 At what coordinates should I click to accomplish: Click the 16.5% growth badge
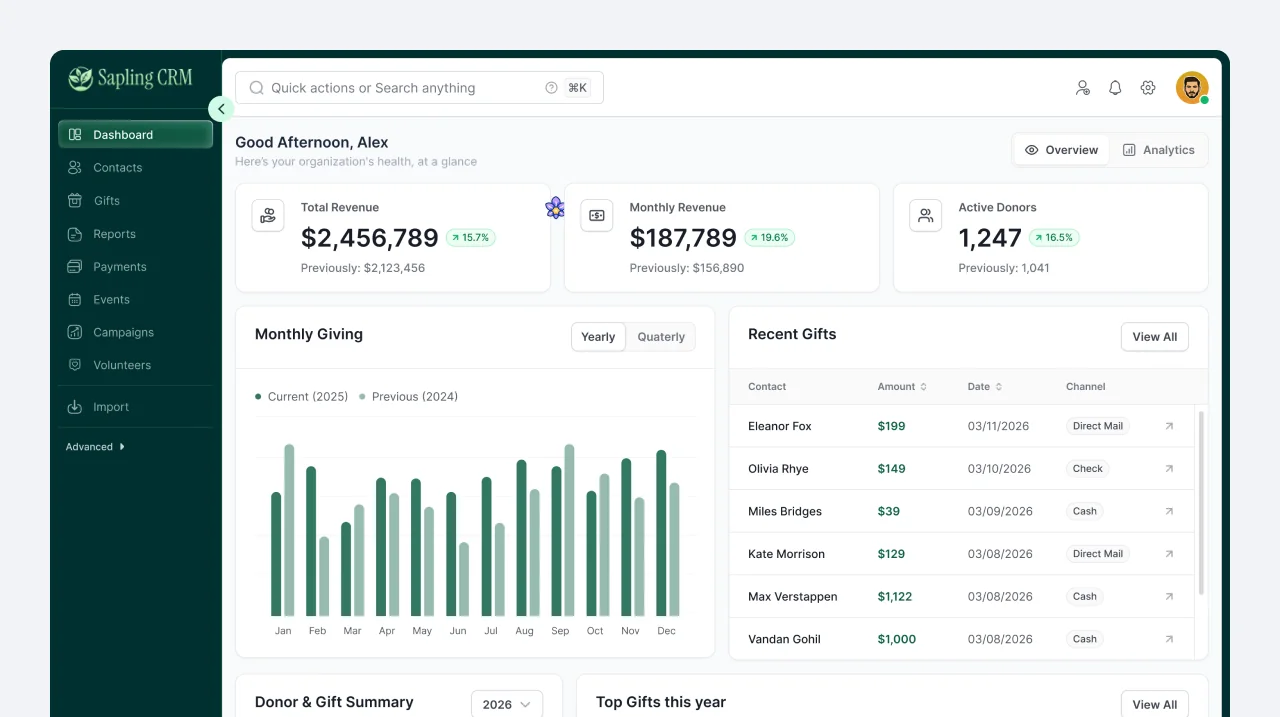1055,238
